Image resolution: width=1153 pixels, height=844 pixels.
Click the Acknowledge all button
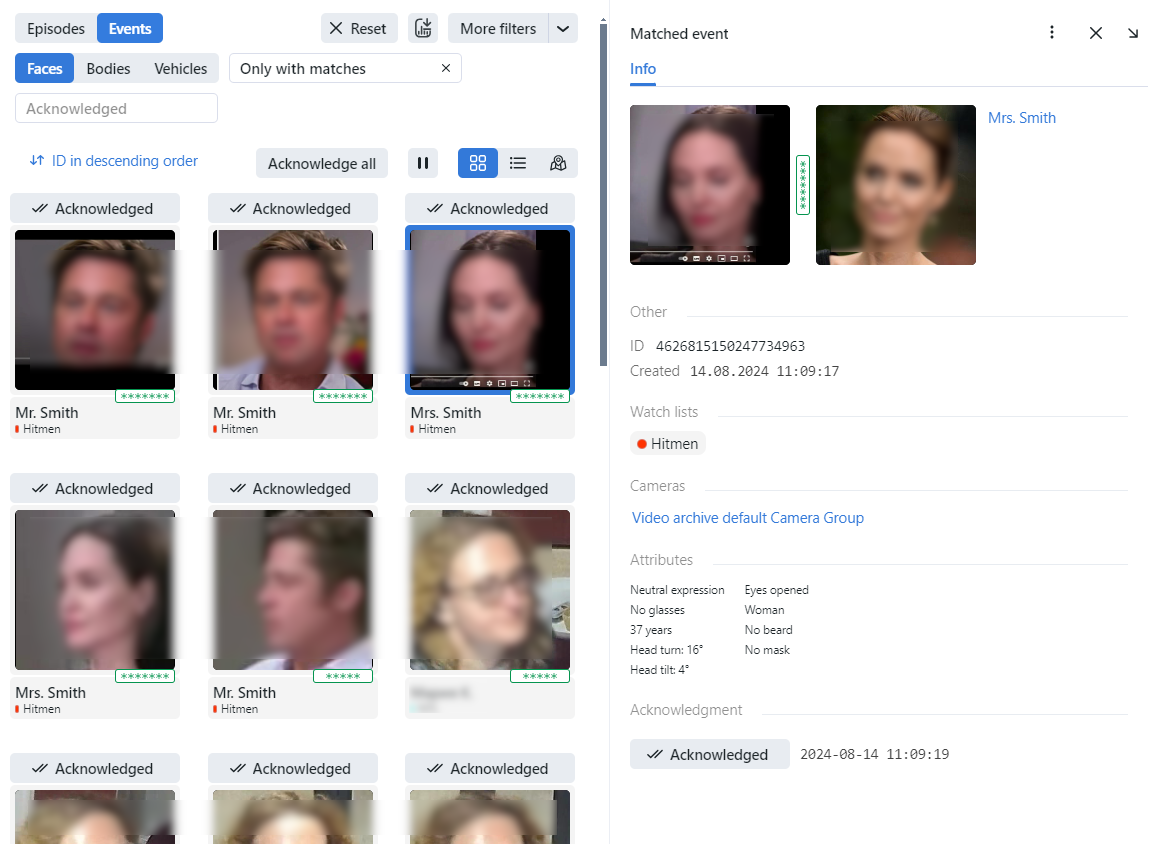[321, 163]
